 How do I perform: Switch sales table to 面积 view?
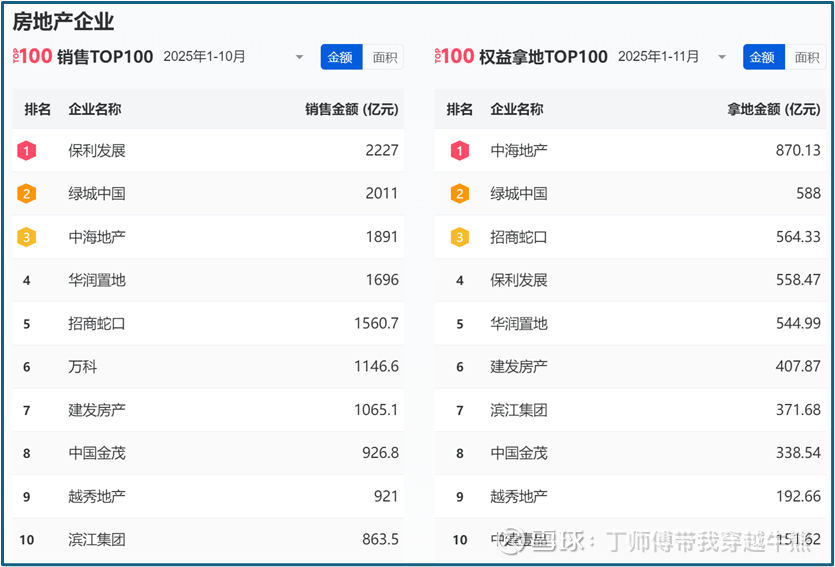pyautogui.click(x=383, y=57)
